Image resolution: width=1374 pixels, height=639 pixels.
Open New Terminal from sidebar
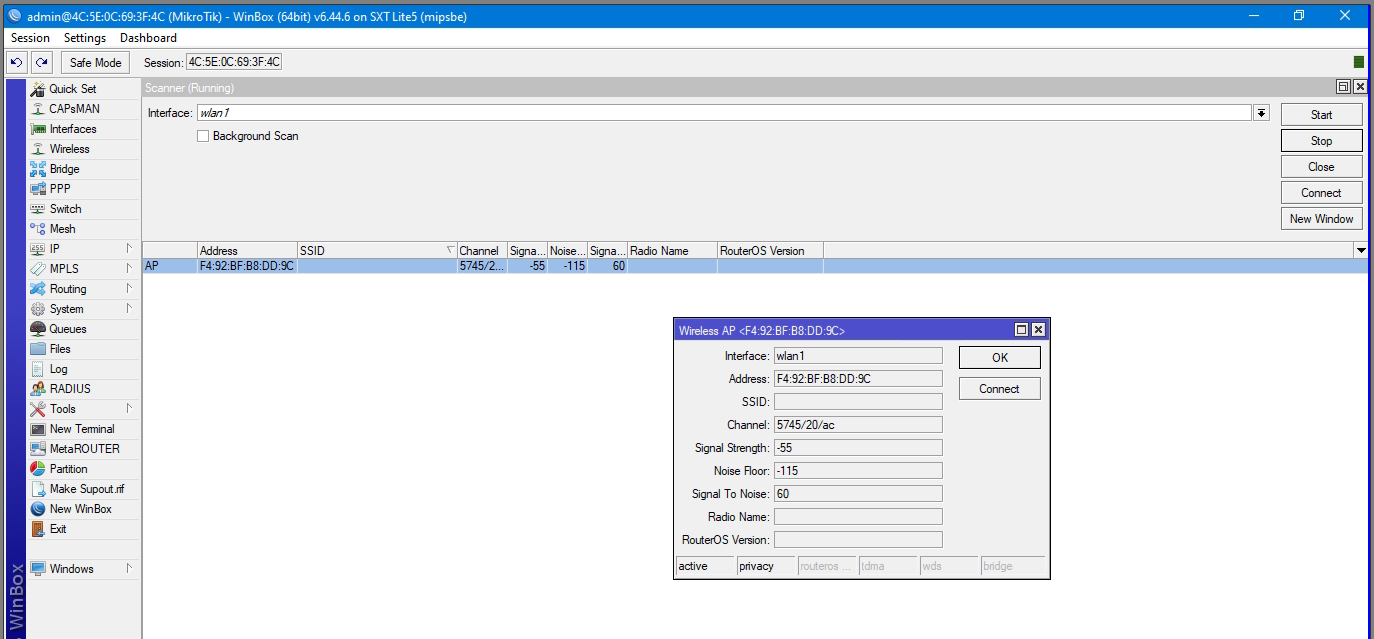tap(38, 429)
